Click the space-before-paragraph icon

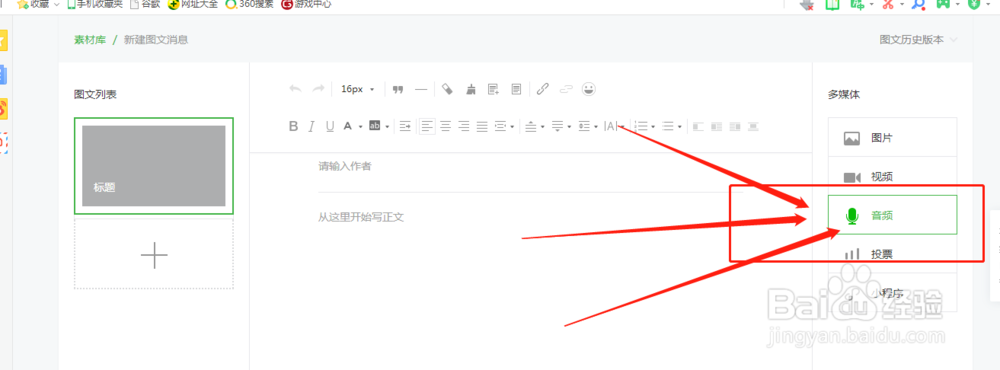click(x=531, y=126)
